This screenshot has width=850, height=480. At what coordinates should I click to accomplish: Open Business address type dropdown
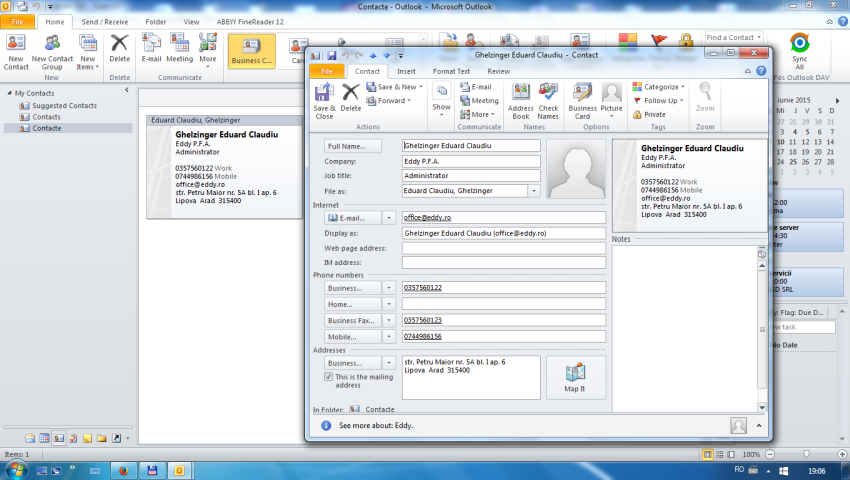coord(389,363)
